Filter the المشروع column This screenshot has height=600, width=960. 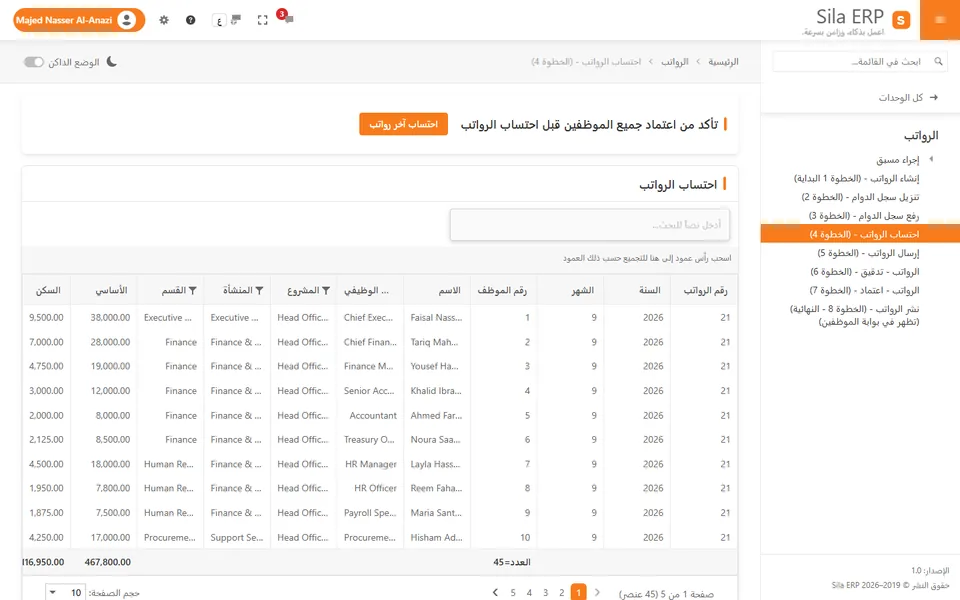326,290
